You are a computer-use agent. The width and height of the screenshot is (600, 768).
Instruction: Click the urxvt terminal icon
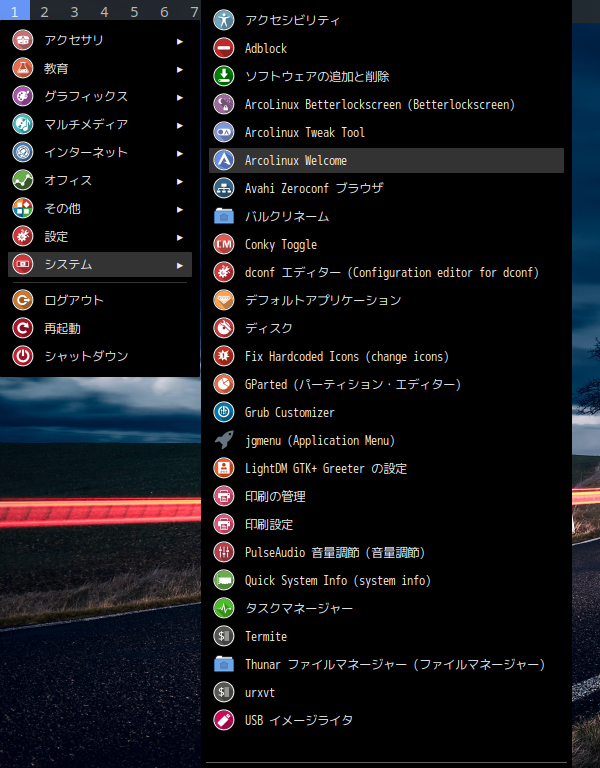coord(224,692)
